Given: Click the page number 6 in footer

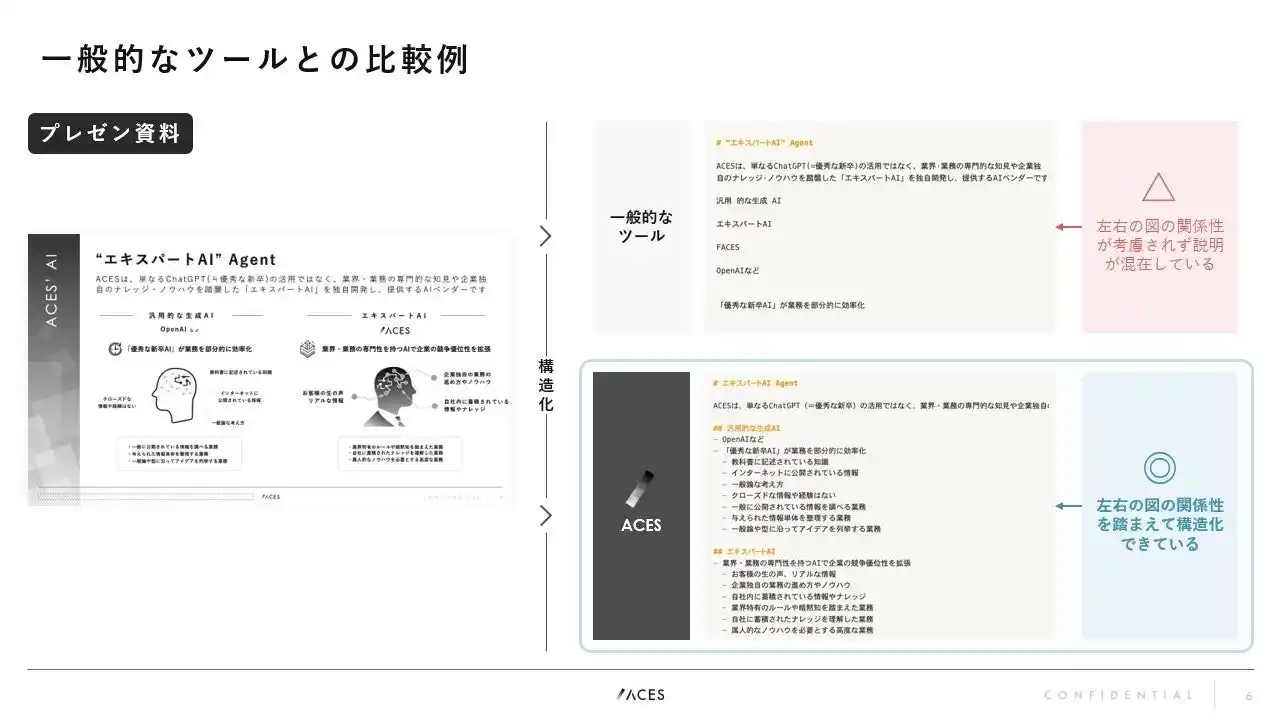Looking at the screenshot, I should pos(1249,695).
